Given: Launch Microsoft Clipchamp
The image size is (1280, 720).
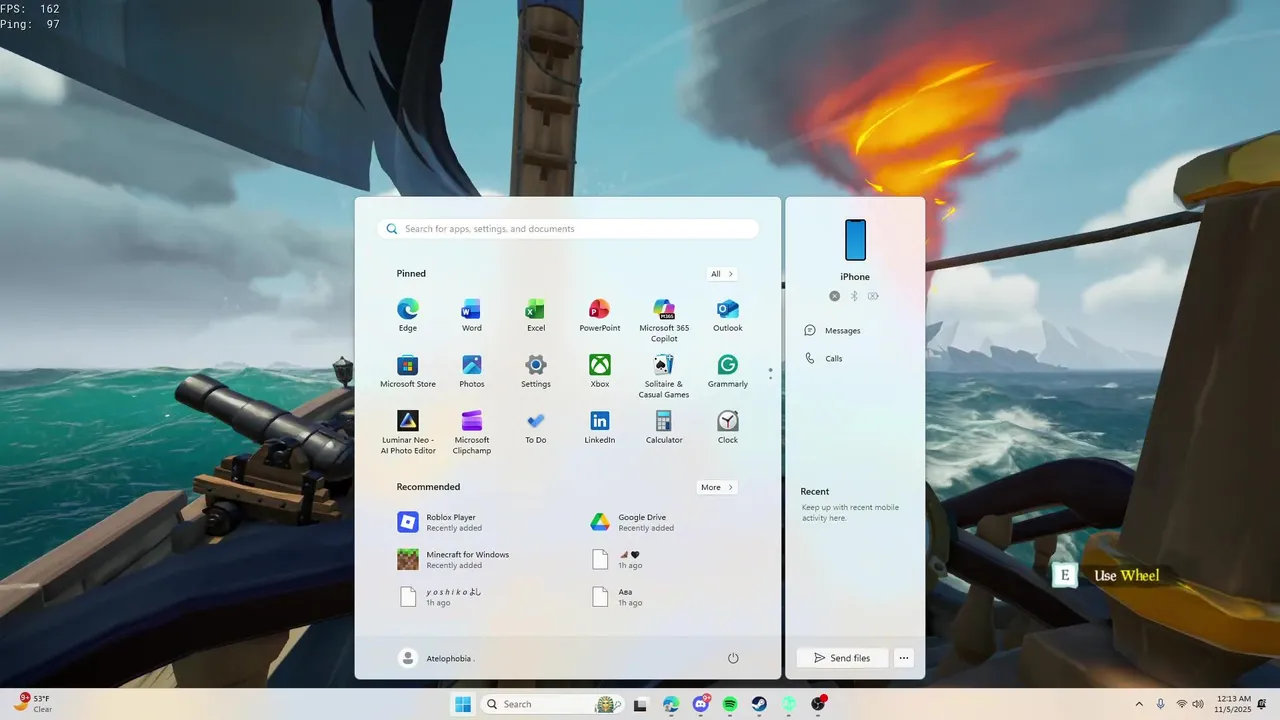Looking at the screenshot, I should pyautogui.click(x=472, y=432).
